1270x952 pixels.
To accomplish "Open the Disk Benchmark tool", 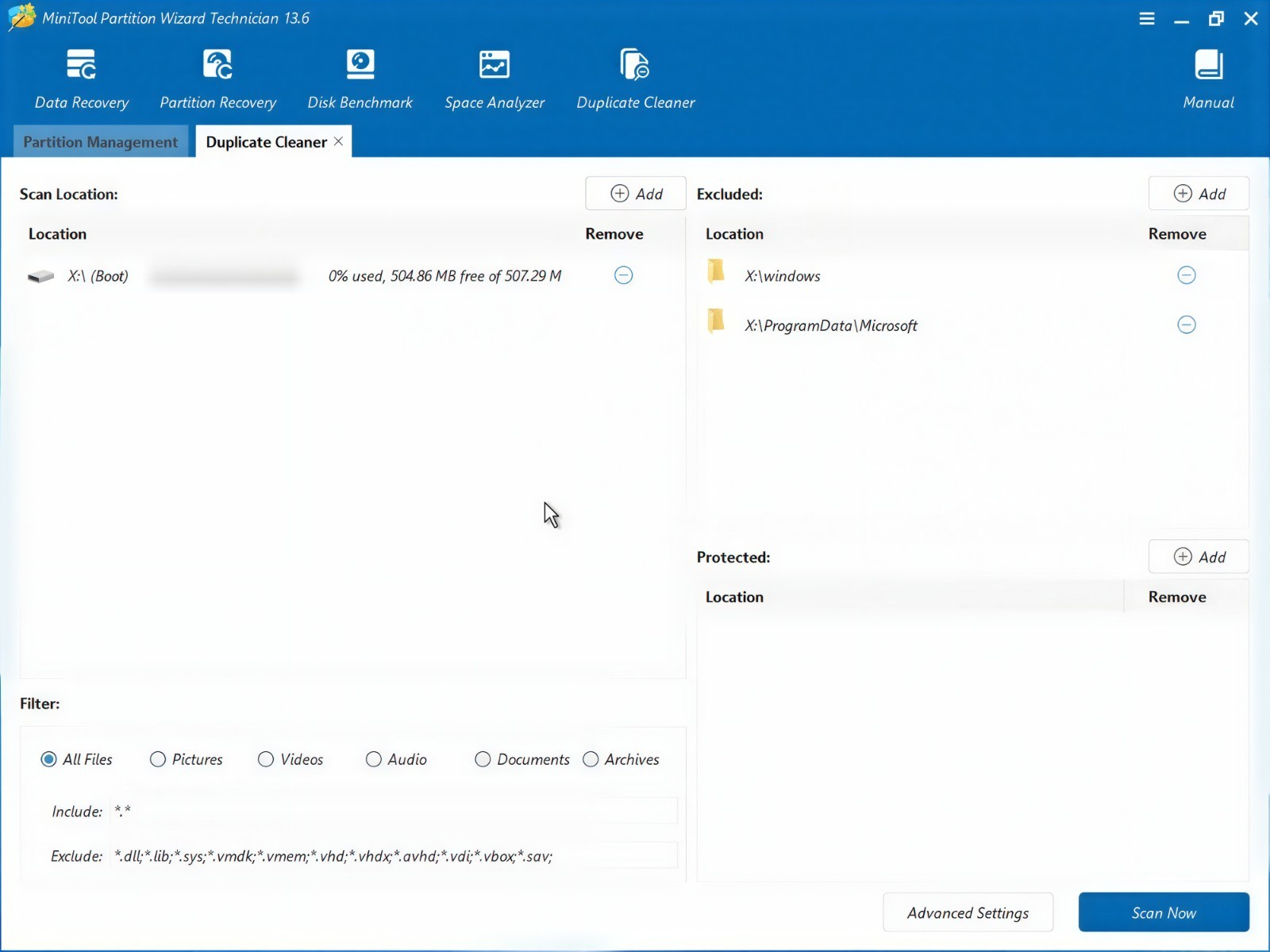I will (x=360, y=79).
